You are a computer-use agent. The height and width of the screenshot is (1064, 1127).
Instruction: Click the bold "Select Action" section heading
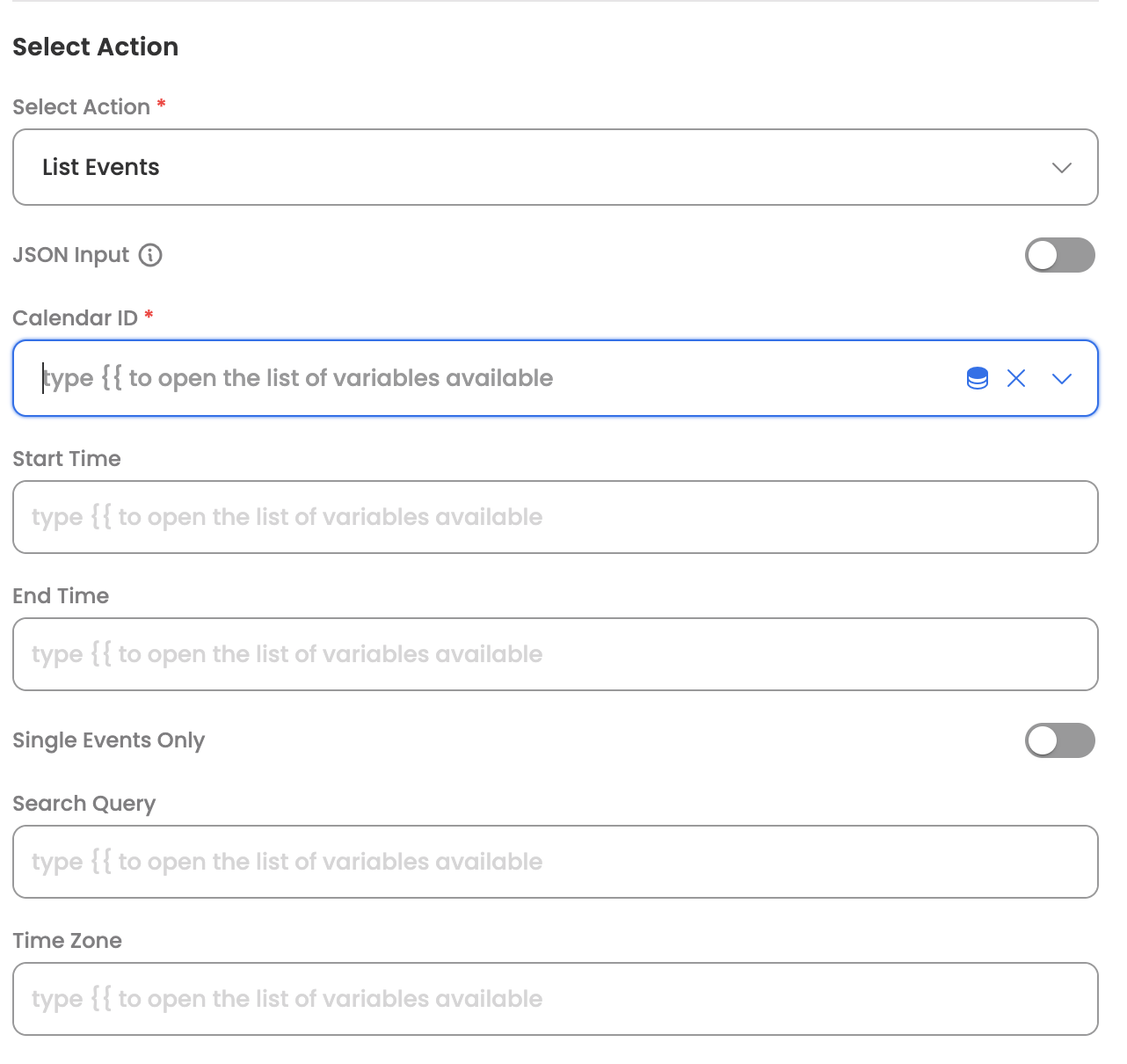coord(96,47)
